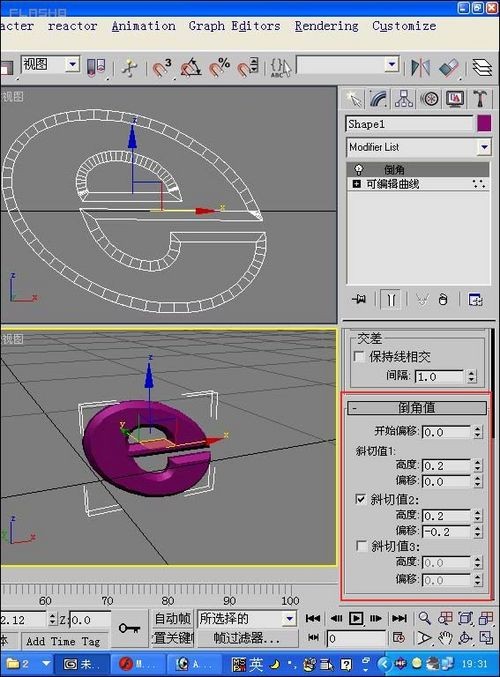Go to start frame
This screenshot has height=677, width=500.
pos(313,619)
